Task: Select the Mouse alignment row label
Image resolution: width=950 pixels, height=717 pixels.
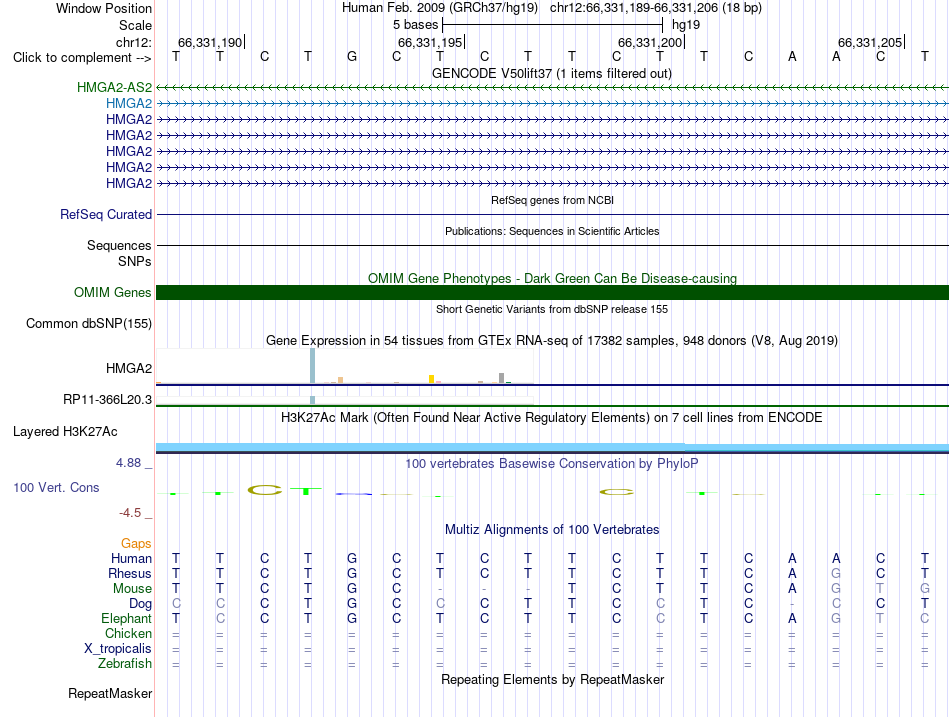Action: pos(132,589)
